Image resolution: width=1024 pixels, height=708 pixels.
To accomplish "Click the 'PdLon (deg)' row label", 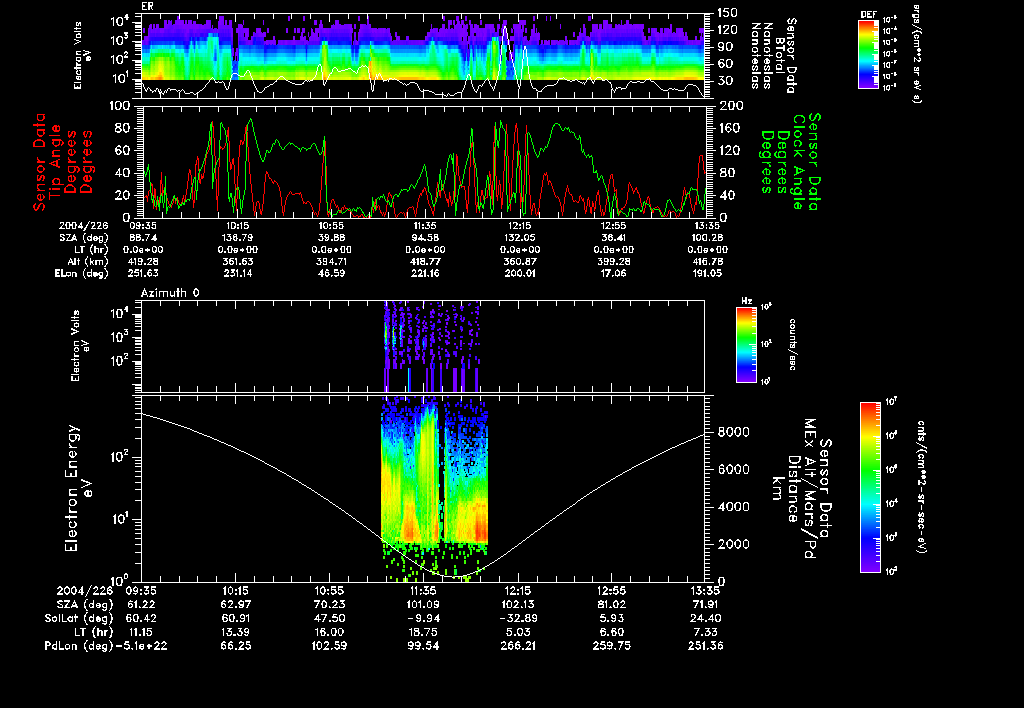I will [x=79, y=645].
